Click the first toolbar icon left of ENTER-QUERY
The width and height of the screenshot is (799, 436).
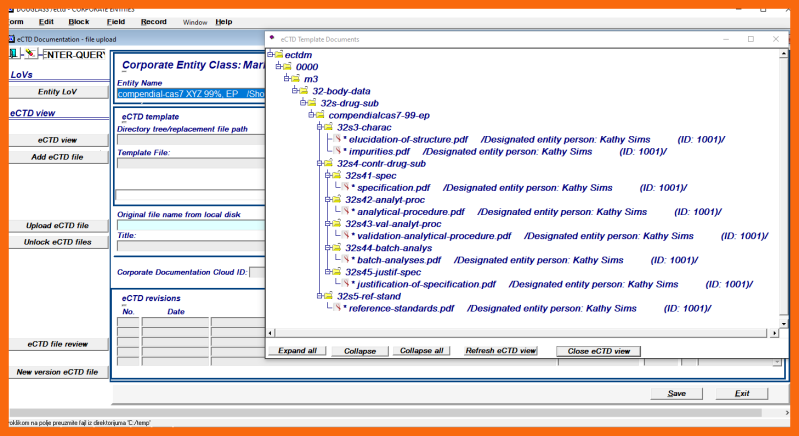point(14,53)
